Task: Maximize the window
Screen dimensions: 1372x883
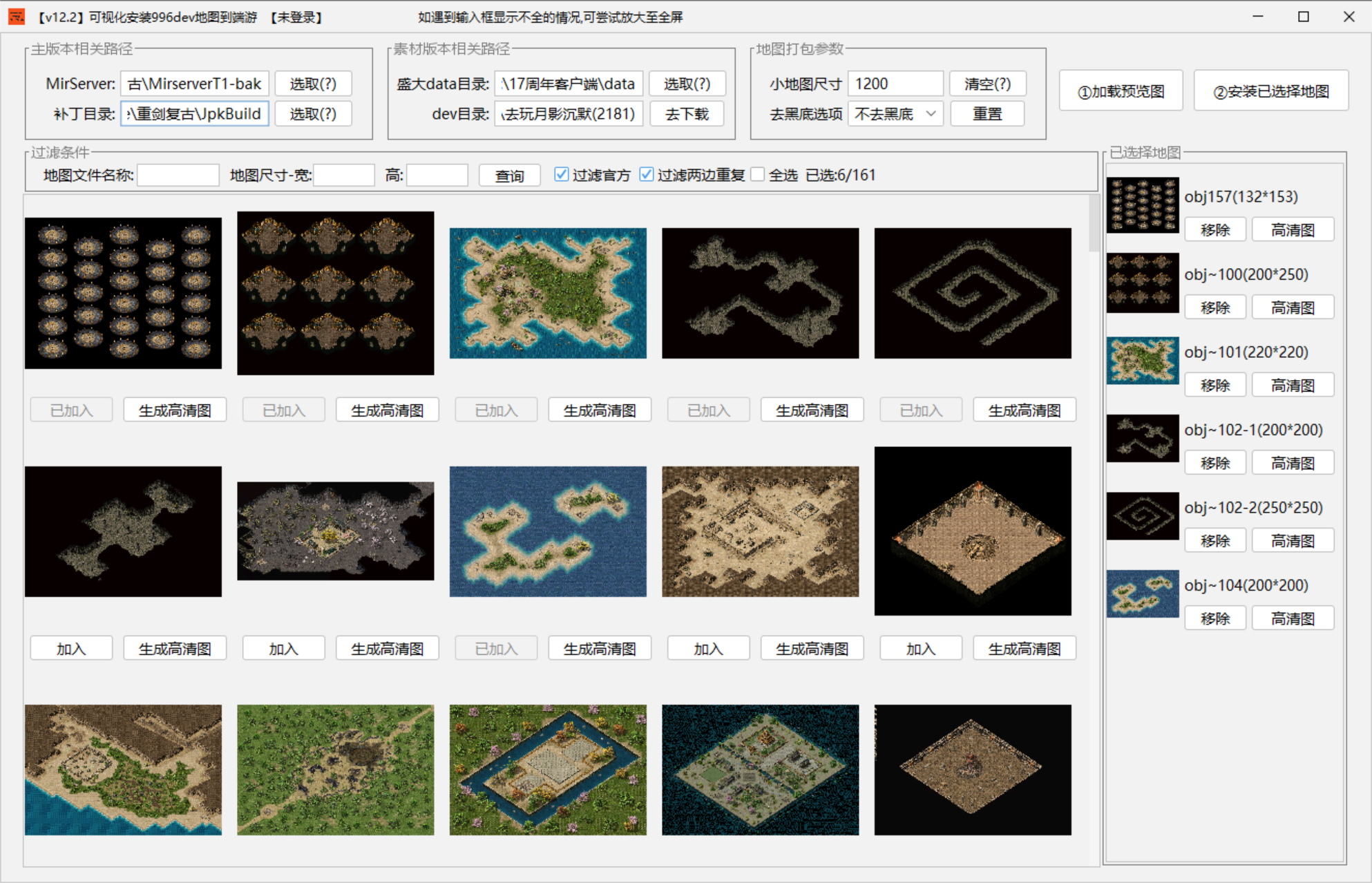Action: 1303,17
